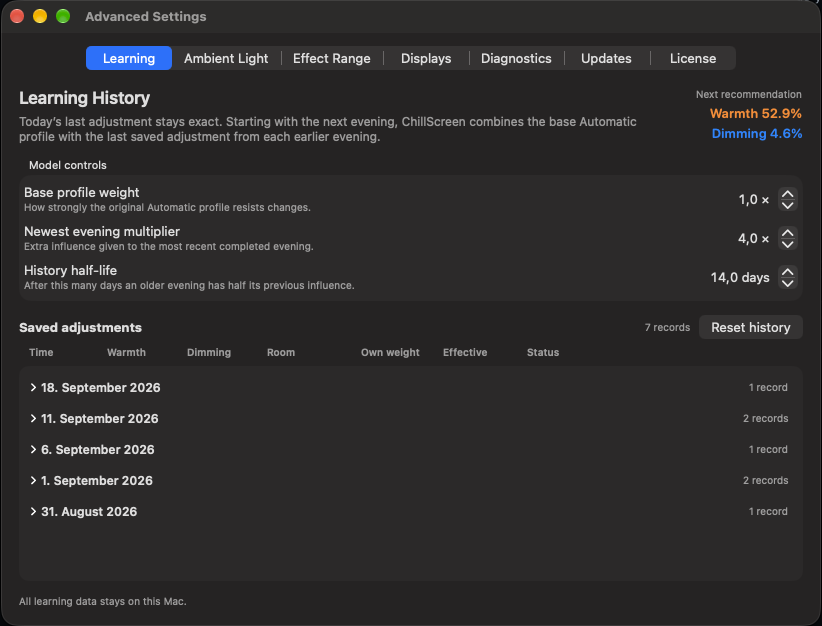Increase Newest evening multiplier stepper
This screenshot has height=626, width=822.
coord(787,233)
